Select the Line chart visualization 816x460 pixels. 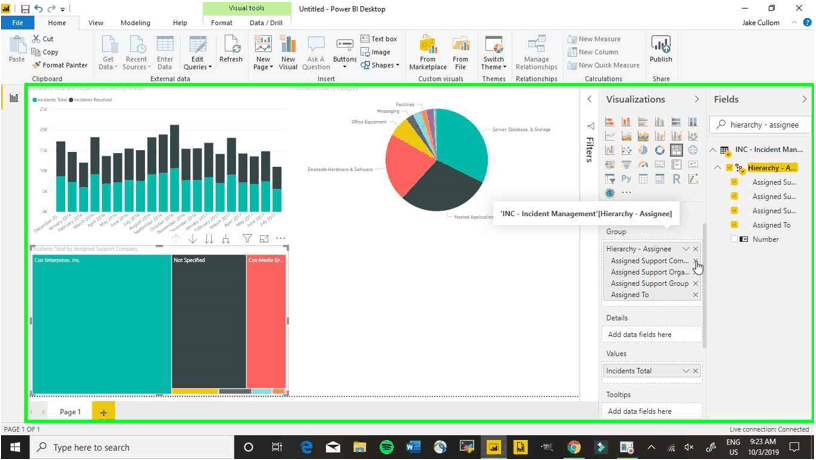pos(609,136)
